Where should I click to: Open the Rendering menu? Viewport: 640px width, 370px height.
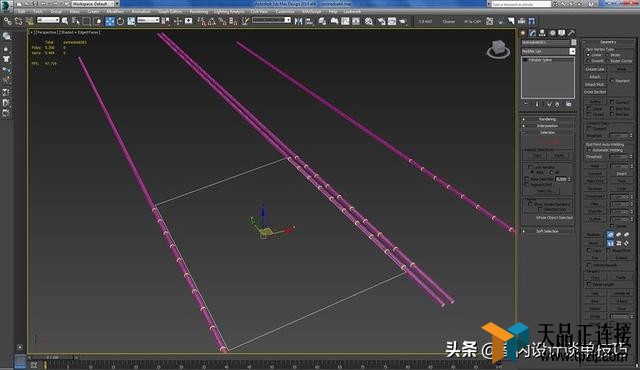pos(199,12)
